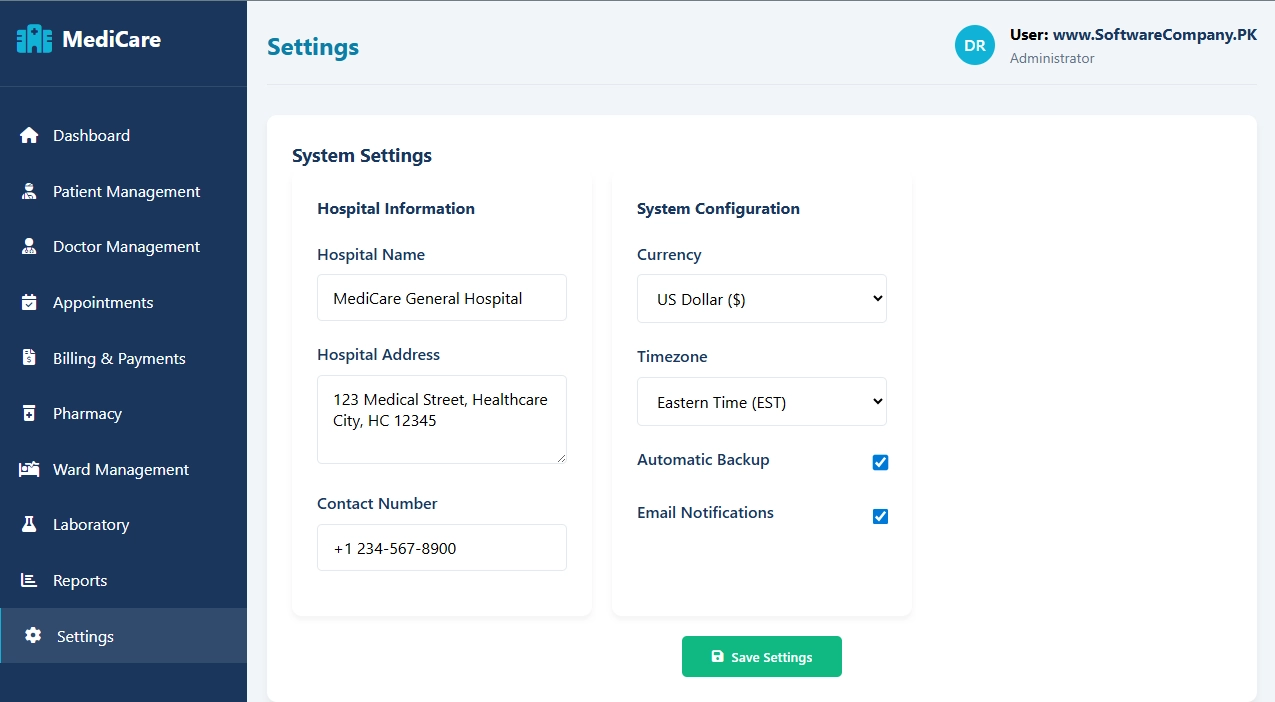
Task: Uncheck Email Notifications
Action: (880, 516)
